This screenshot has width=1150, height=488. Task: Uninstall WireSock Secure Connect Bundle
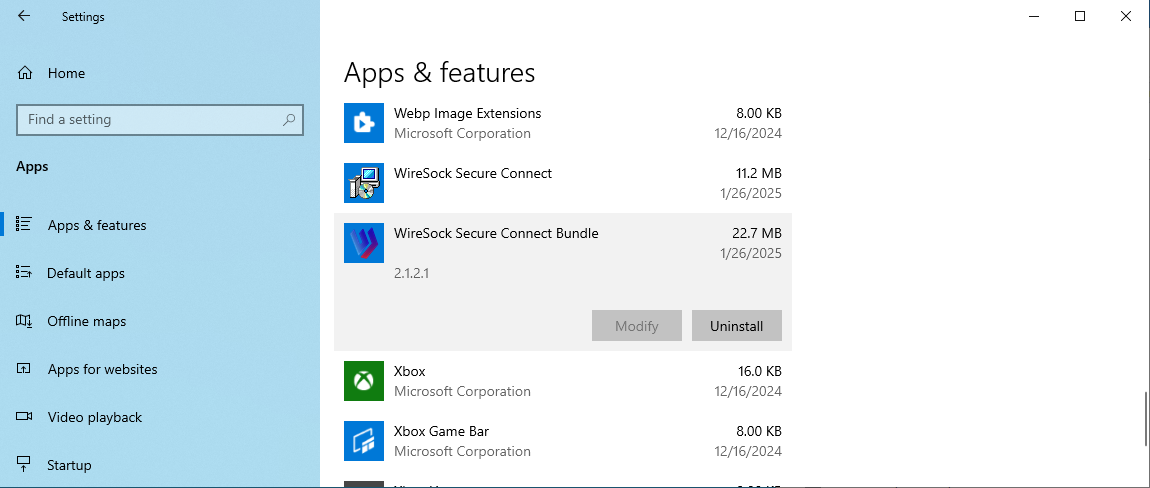736,326
